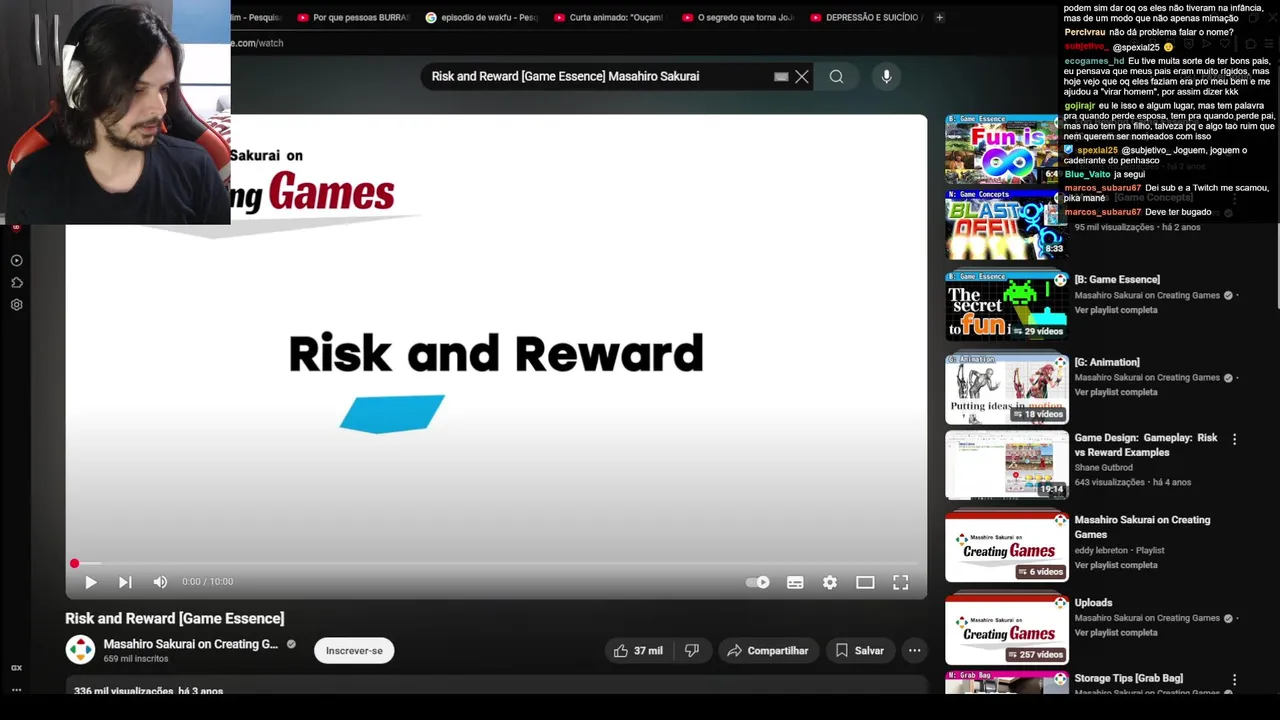Viewport: 1280px width, 720px height.
Task: Switch to theater mode
Action: tap(865, 582)
